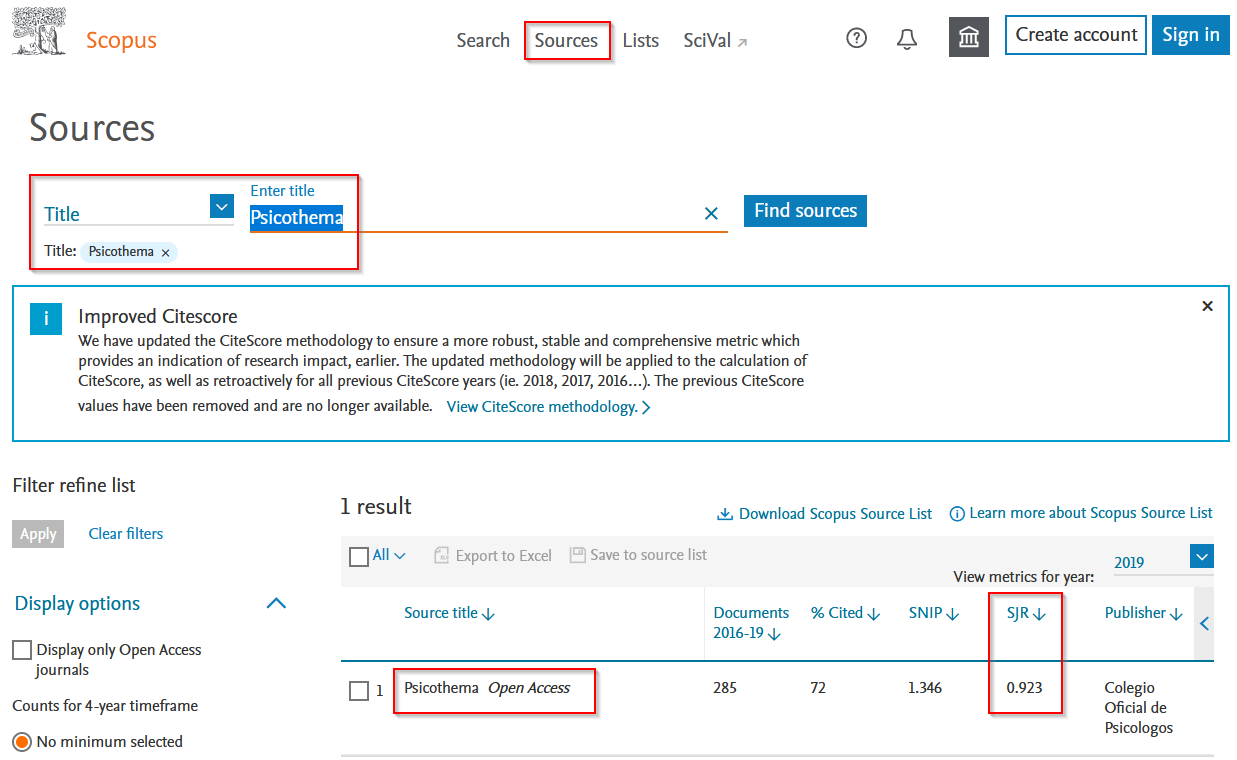Open the Lists menu item
This screenshot has width=1237, height=760.
point(640,40)
